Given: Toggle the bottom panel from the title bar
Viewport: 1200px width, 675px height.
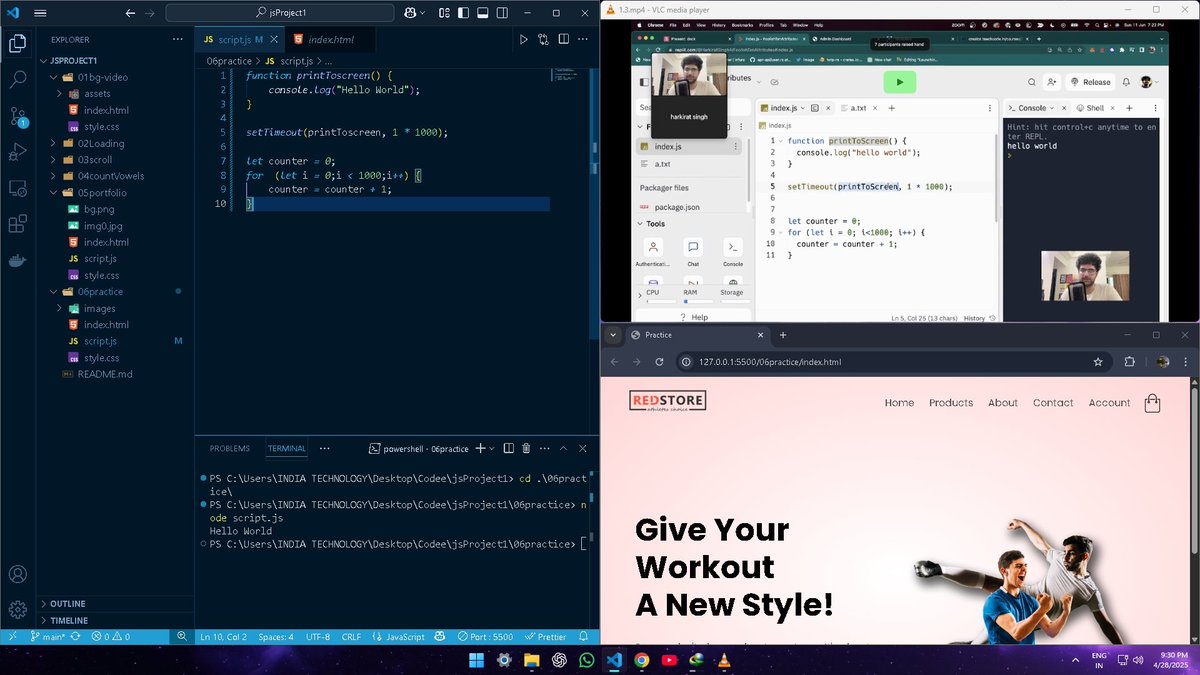Looking at the screenshot, I should point(482,13).
